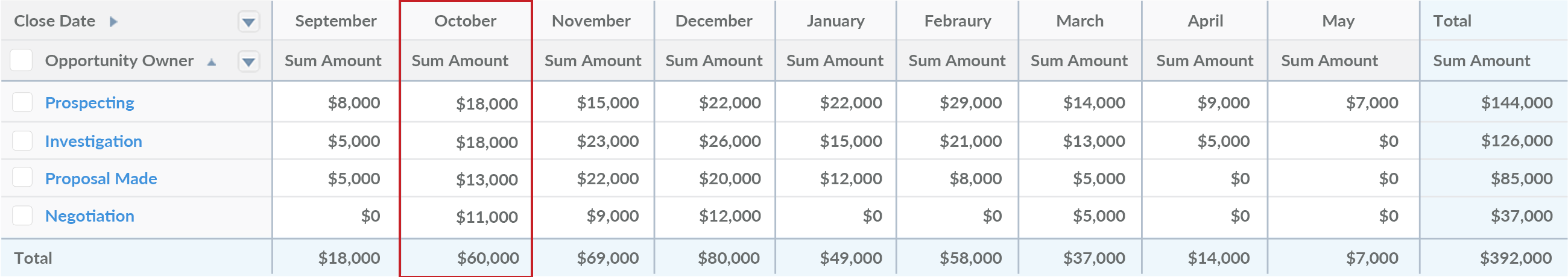The width and height of the screenshot is (1568, 277).
Task: Toggle the select-all checkbox in the header
Action: [x=22, y=61]
